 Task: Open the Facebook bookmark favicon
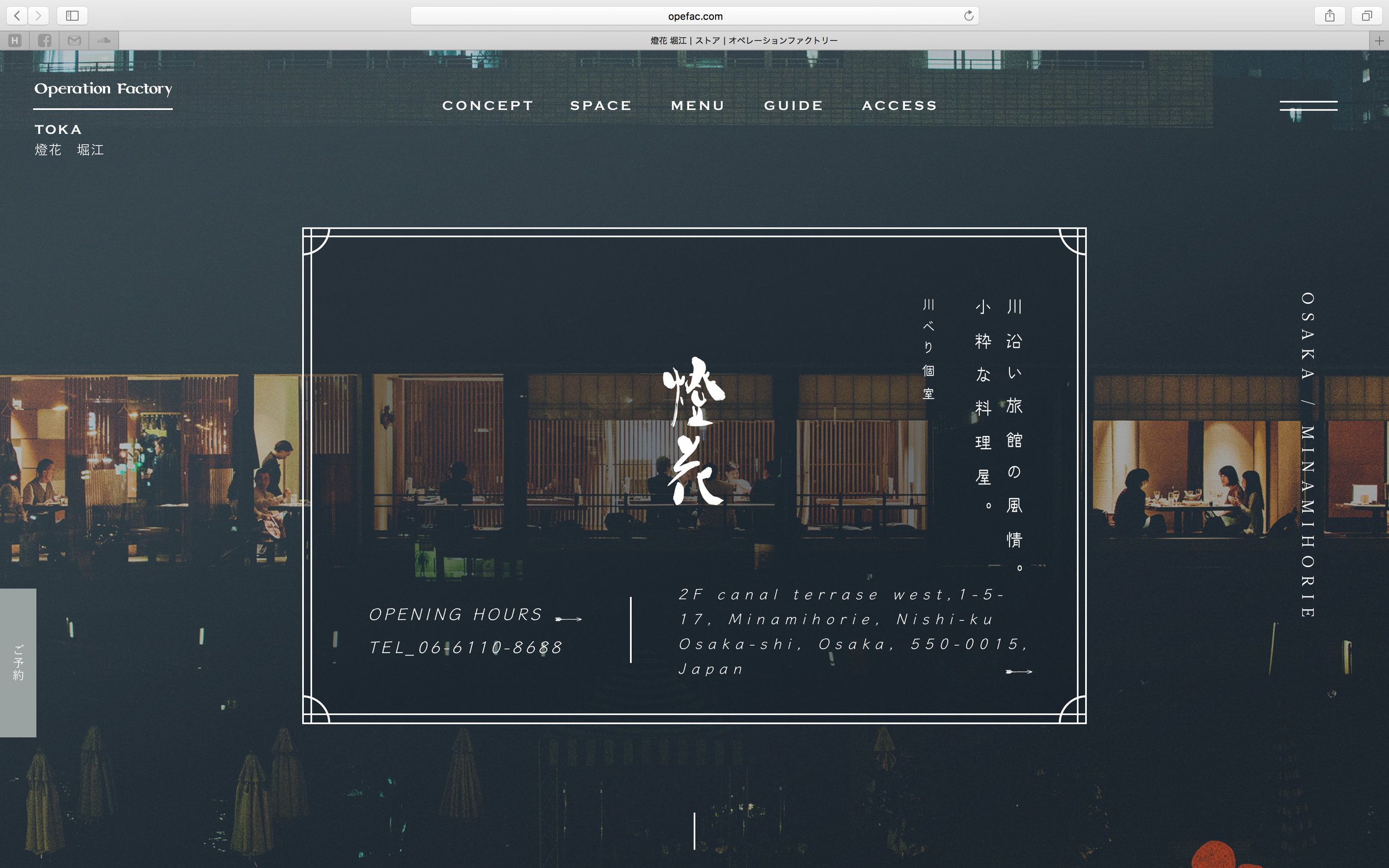[x=45, y=40]
